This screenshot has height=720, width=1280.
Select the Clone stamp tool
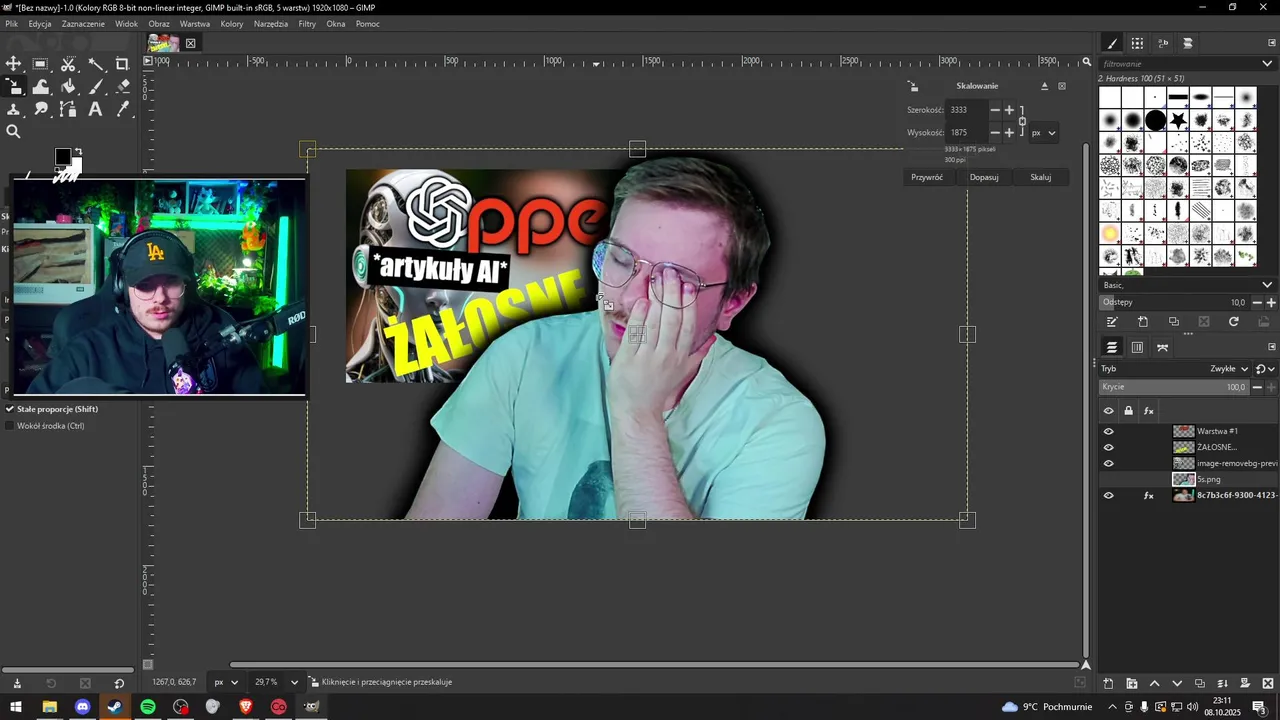coord(14,109)
